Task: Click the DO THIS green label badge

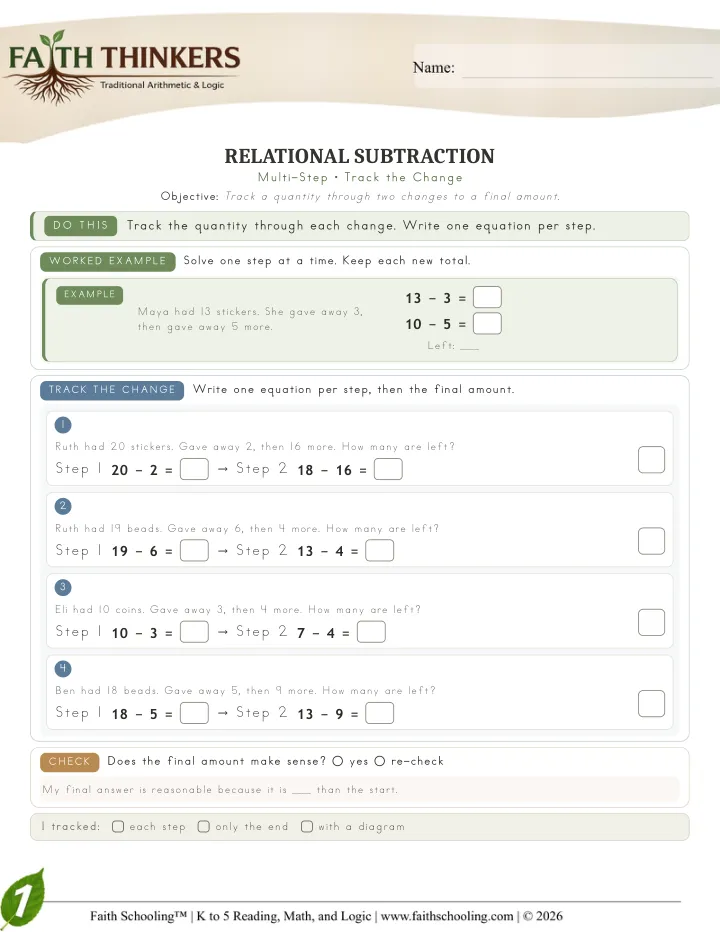Action: click(x=80, y=226)
